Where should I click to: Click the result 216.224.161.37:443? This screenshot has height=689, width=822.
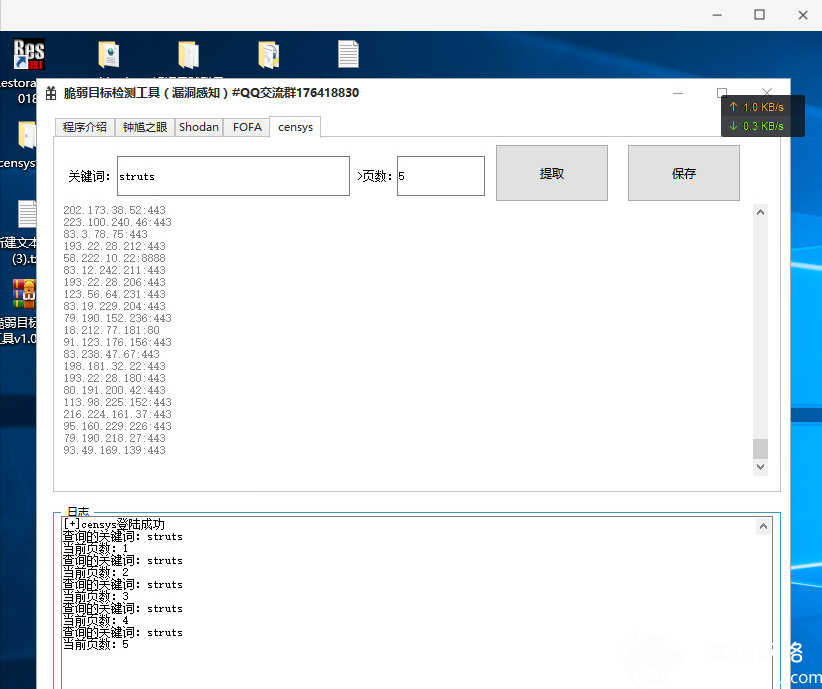pos(117,415)
